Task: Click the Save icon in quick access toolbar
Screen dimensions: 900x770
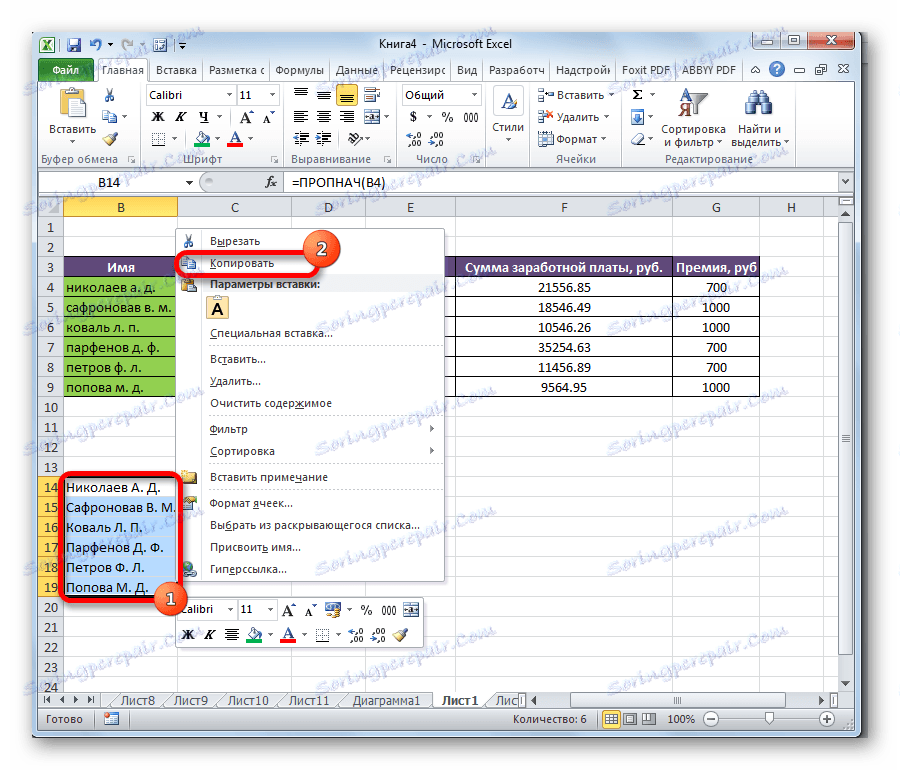Action: tap(74, 45)
